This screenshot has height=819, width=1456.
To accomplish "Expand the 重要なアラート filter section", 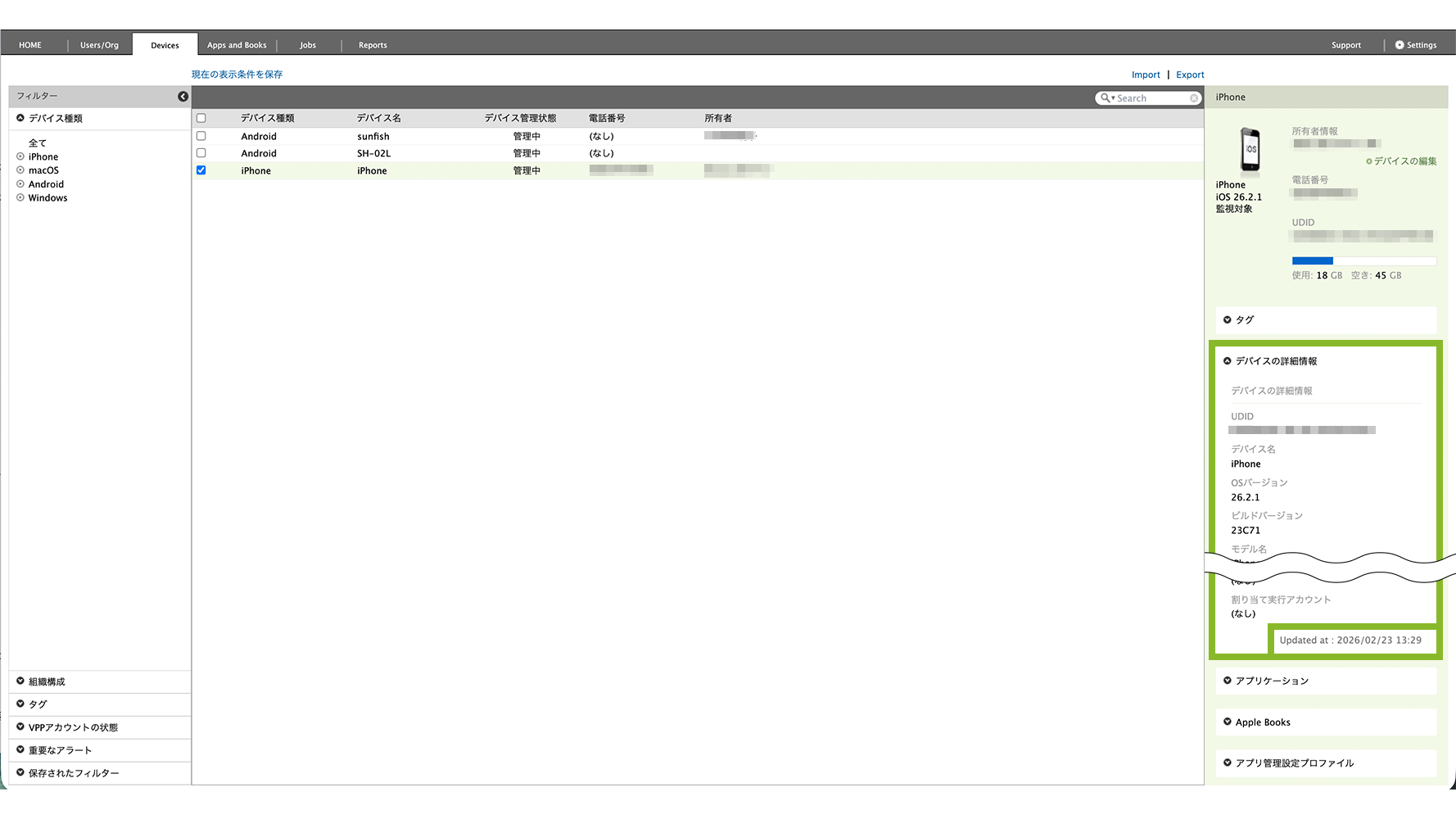I will tap(60, 750).
